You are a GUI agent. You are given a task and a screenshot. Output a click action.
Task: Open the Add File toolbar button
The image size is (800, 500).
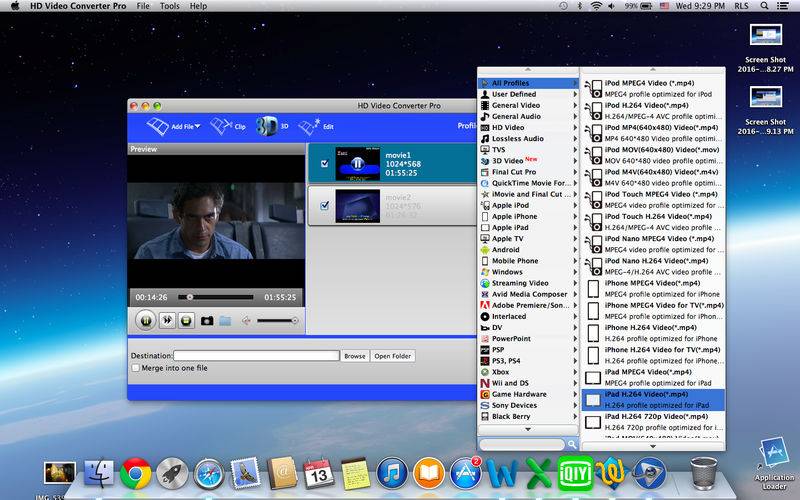(173, 126)
